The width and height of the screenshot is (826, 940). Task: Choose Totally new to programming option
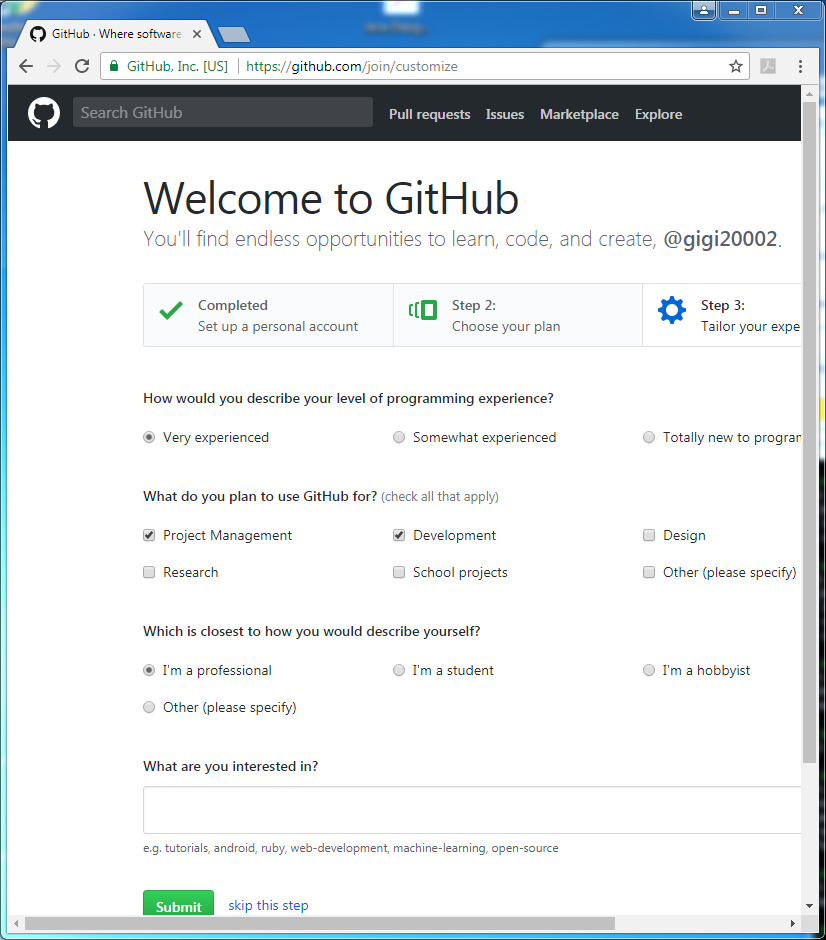click(649, 437)
